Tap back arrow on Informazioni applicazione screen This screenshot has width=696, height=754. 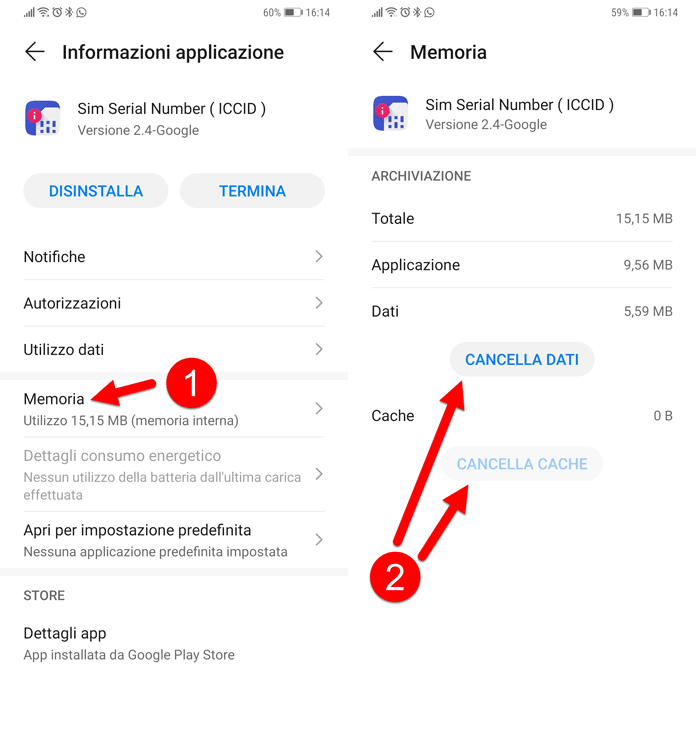[x=35, y=52]
